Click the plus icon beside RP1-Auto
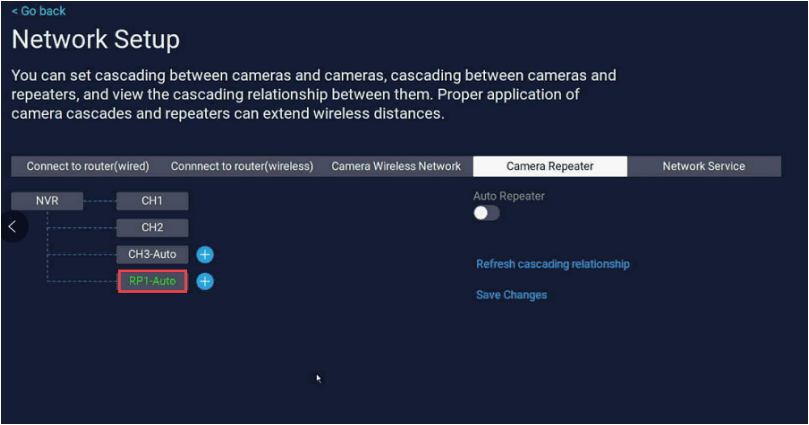 pos(205,282)
